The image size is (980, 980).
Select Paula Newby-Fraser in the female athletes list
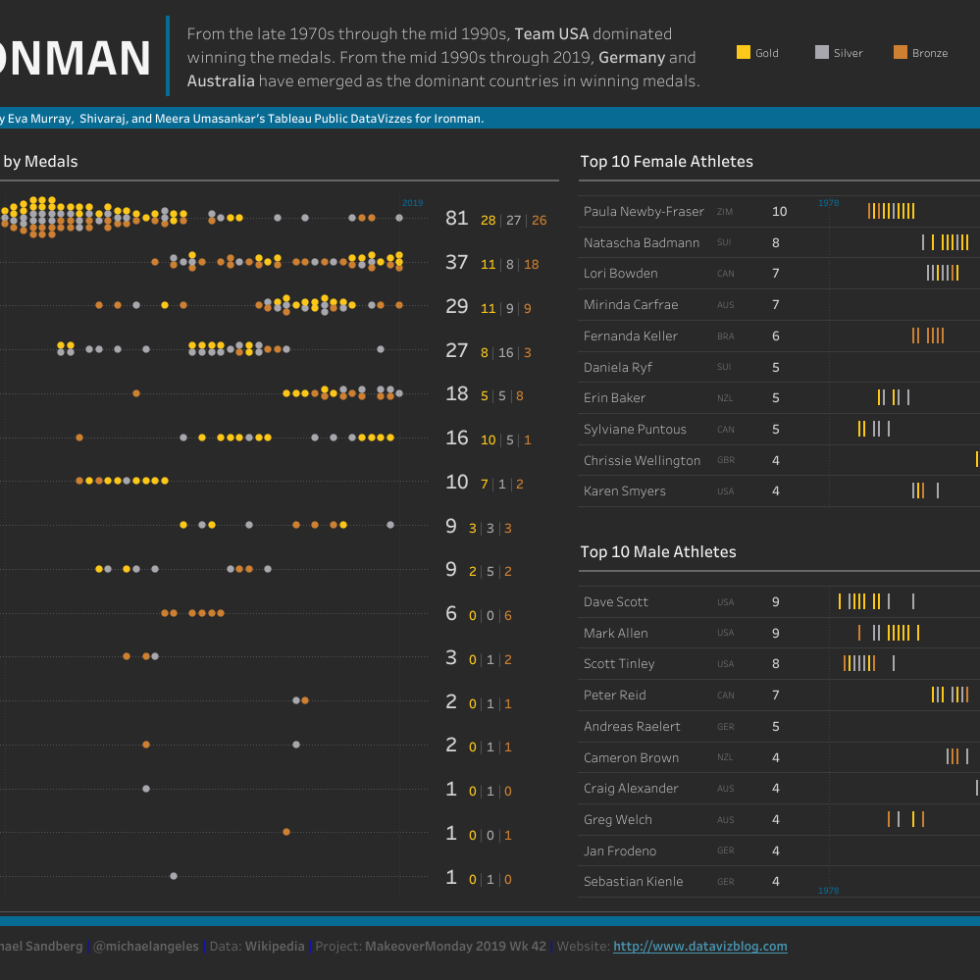click(643, 212)
